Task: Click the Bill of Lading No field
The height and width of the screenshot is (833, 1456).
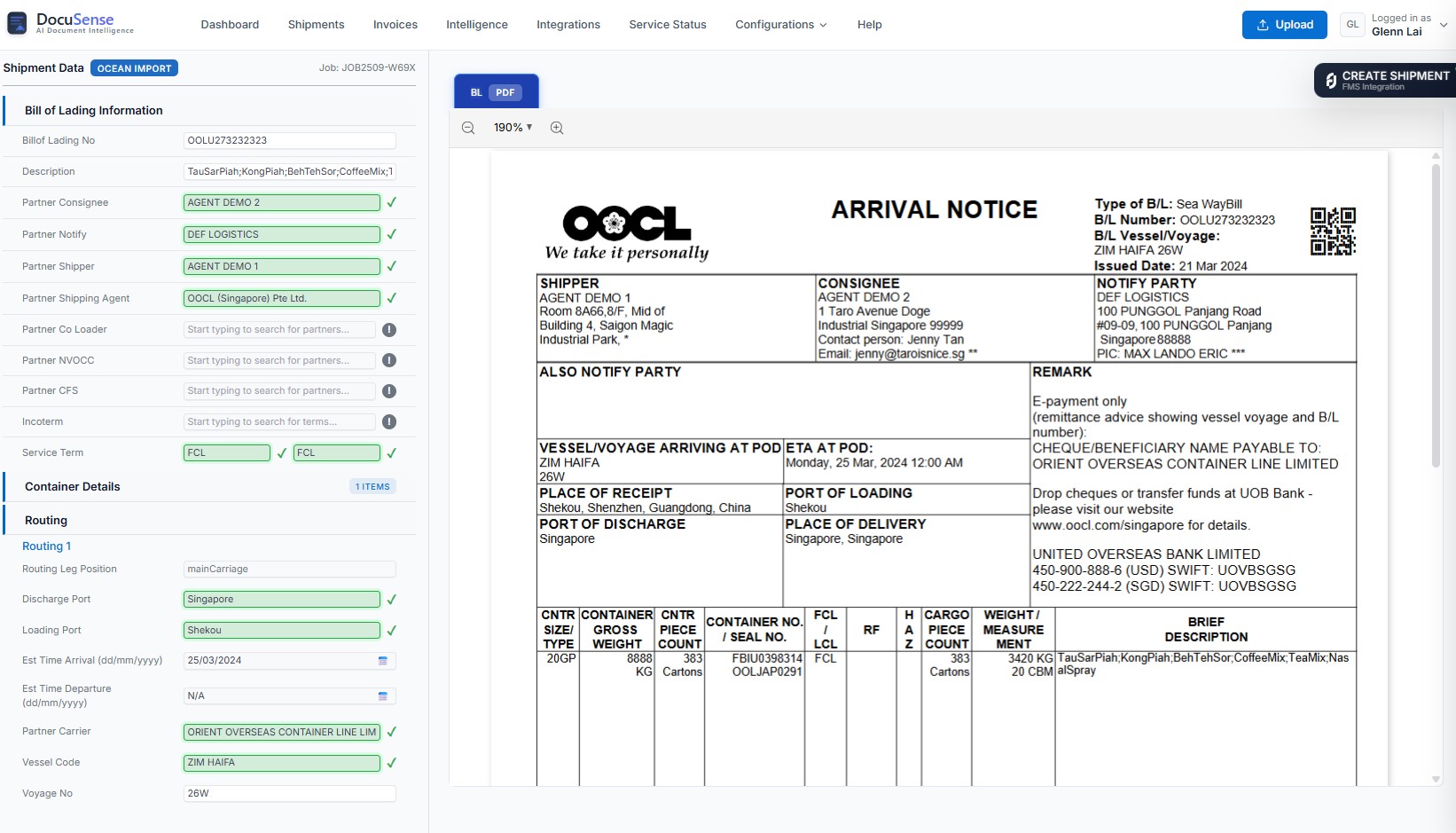Action: [x=289, y=140]
